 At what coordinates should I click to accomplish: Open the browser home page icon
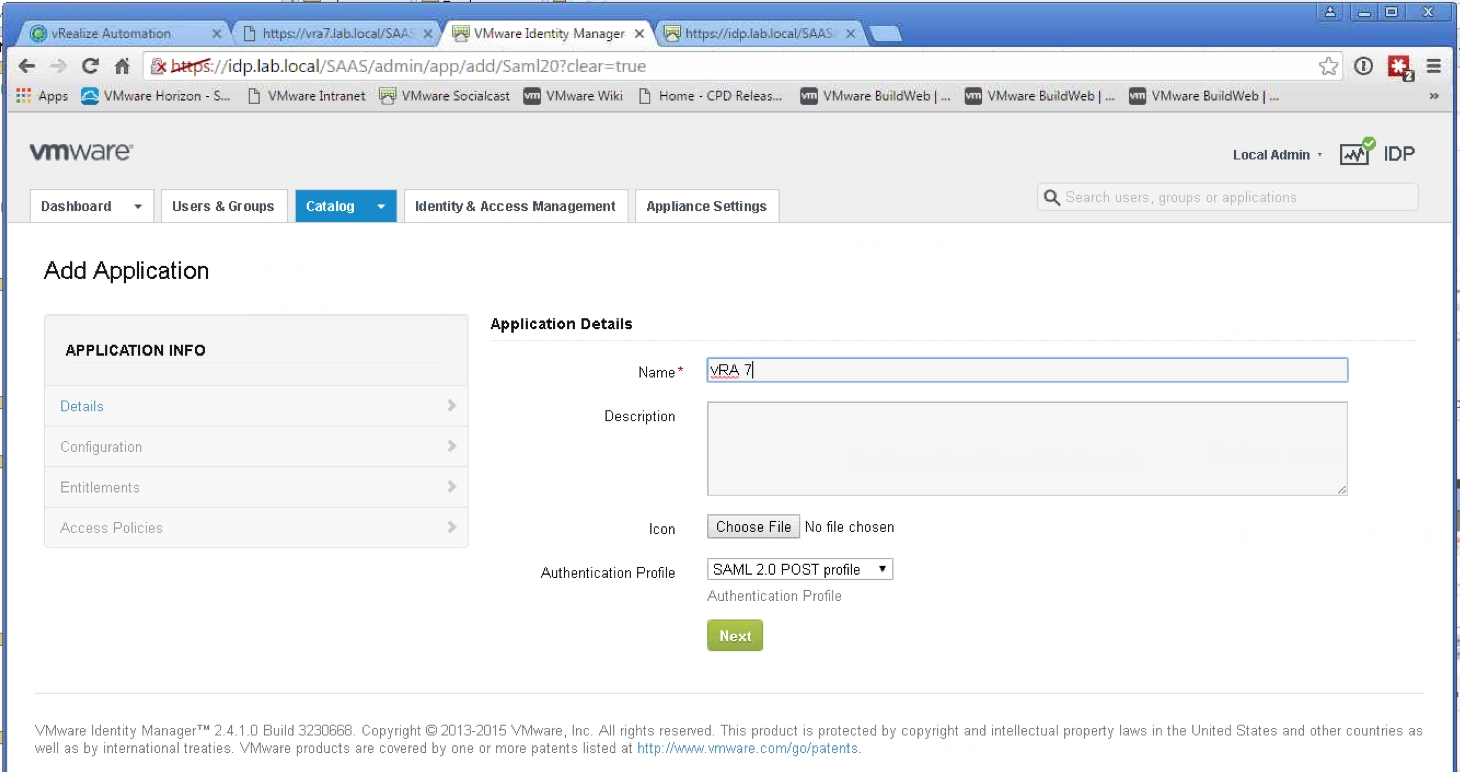tap(122, 66)
